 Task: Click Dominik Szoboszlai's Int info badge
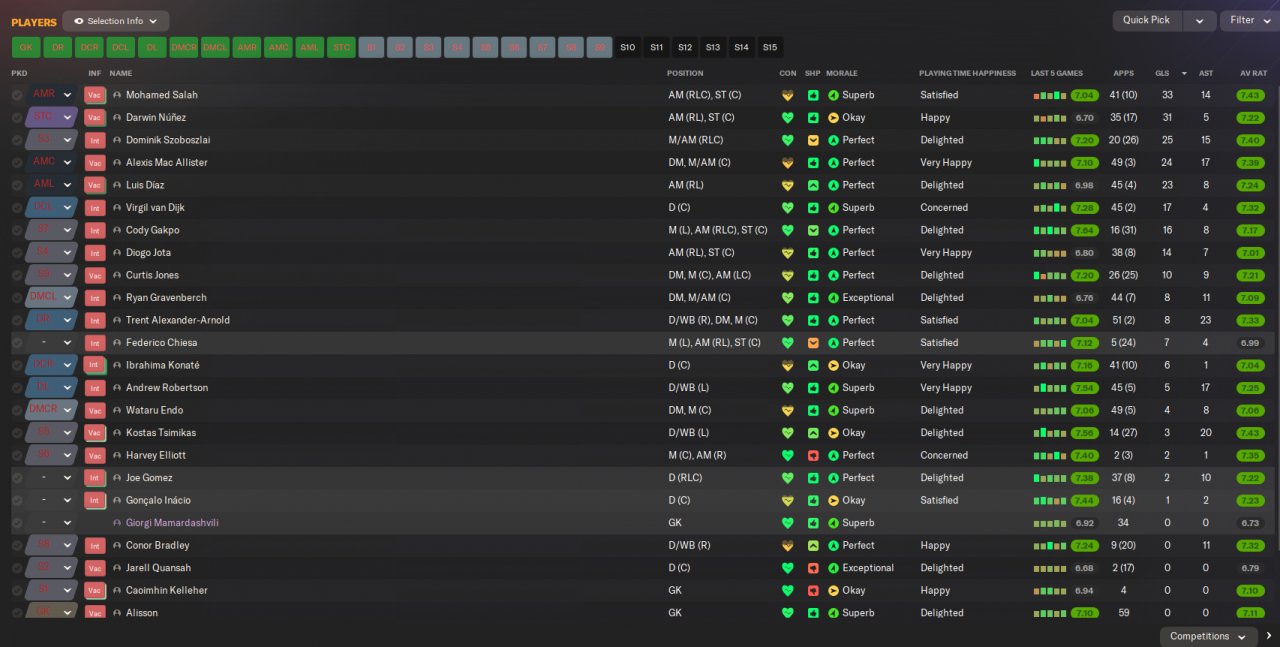[x=95, y=140]
